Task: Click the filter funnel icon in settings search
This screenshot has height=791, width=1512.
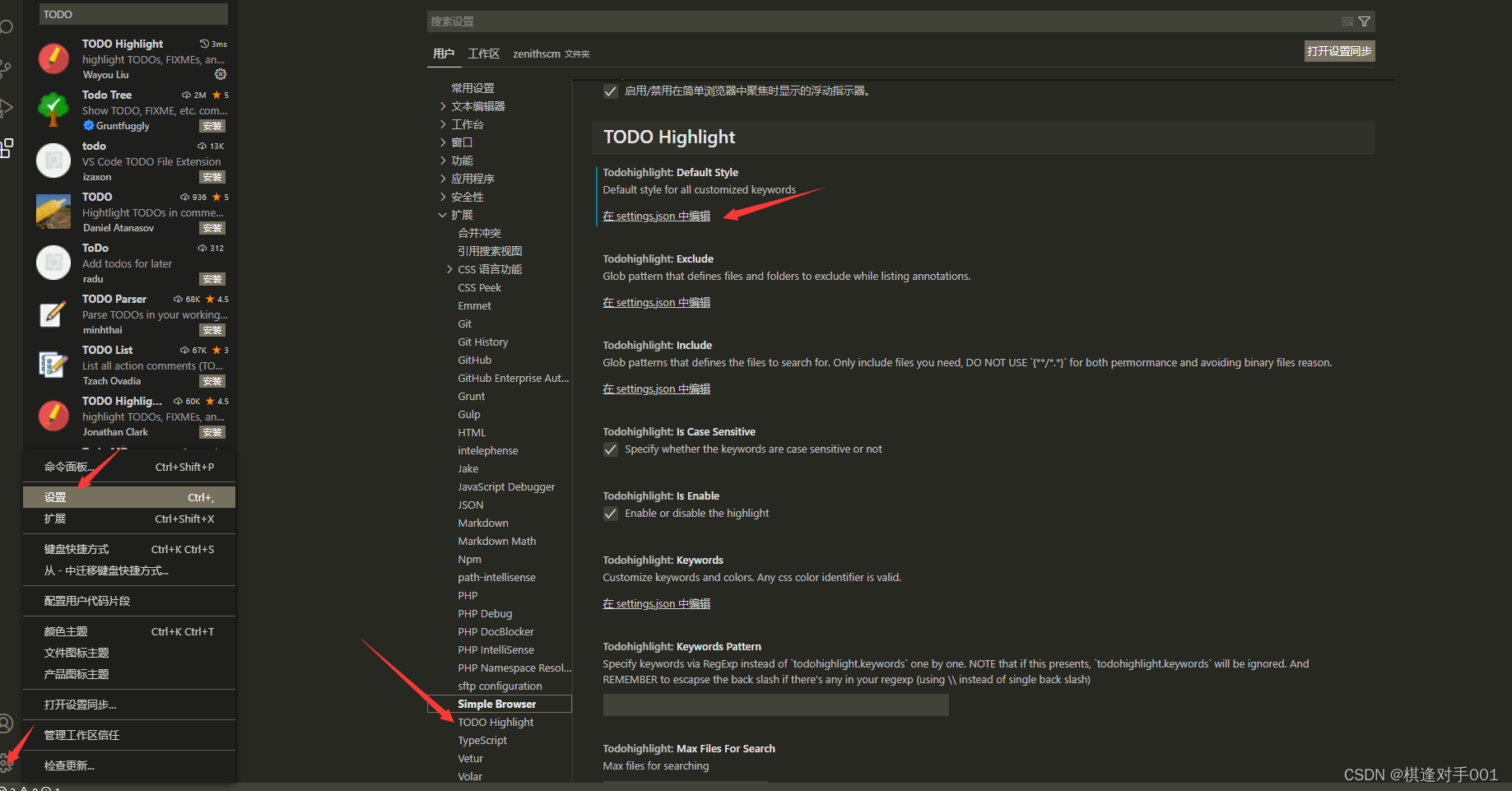Action: pos(1364,21)
